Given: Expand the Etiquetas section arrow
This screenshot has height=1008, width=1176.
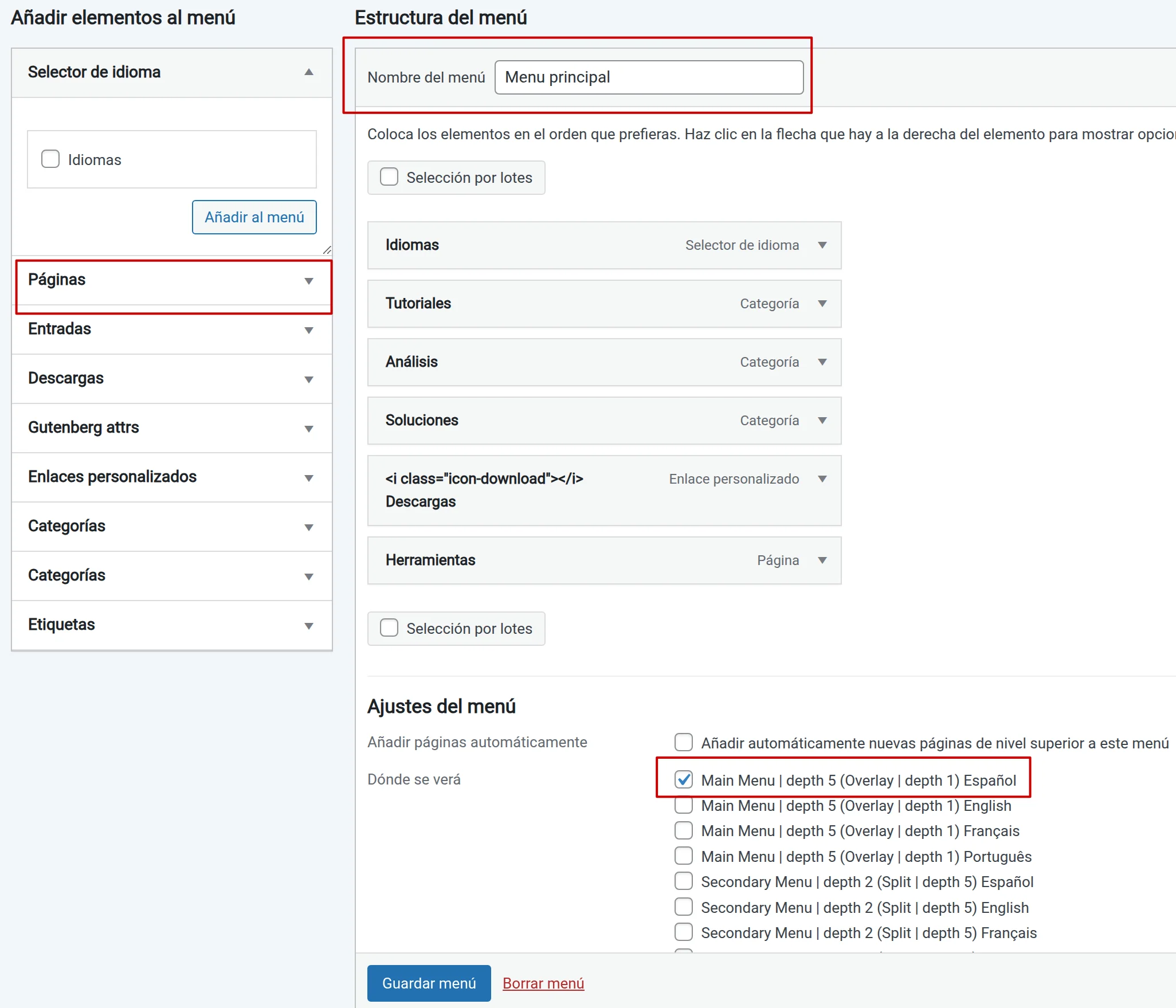Looking at the screenshot, I should pos(309,626).
